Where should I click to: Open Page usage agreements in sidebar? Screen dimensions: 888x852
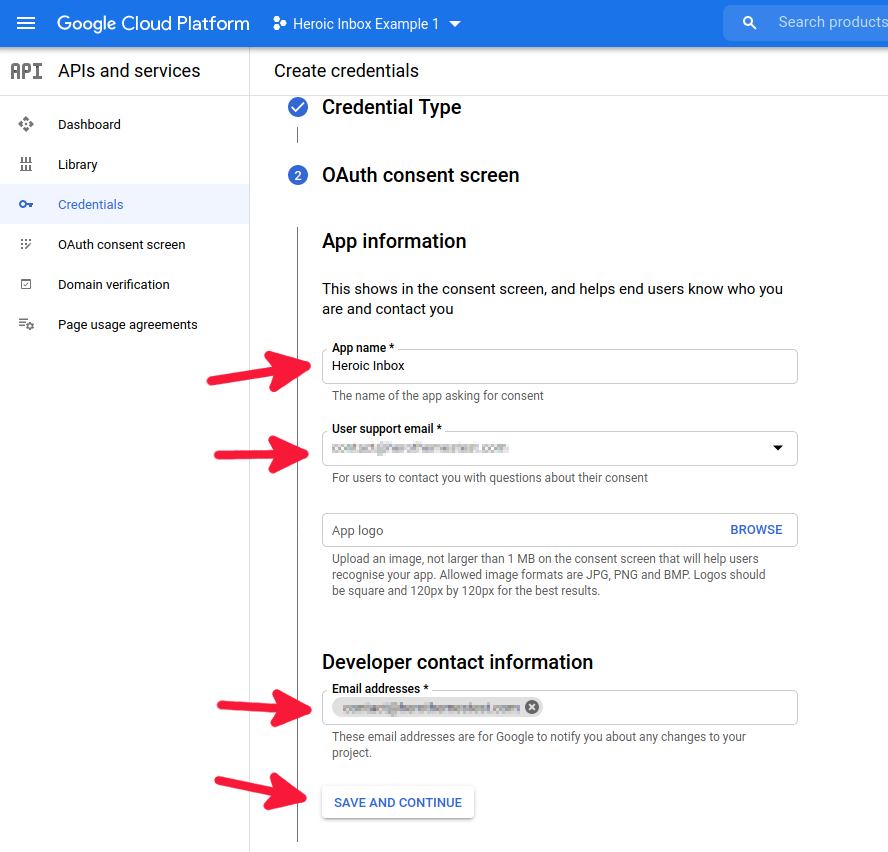(125, 325)
